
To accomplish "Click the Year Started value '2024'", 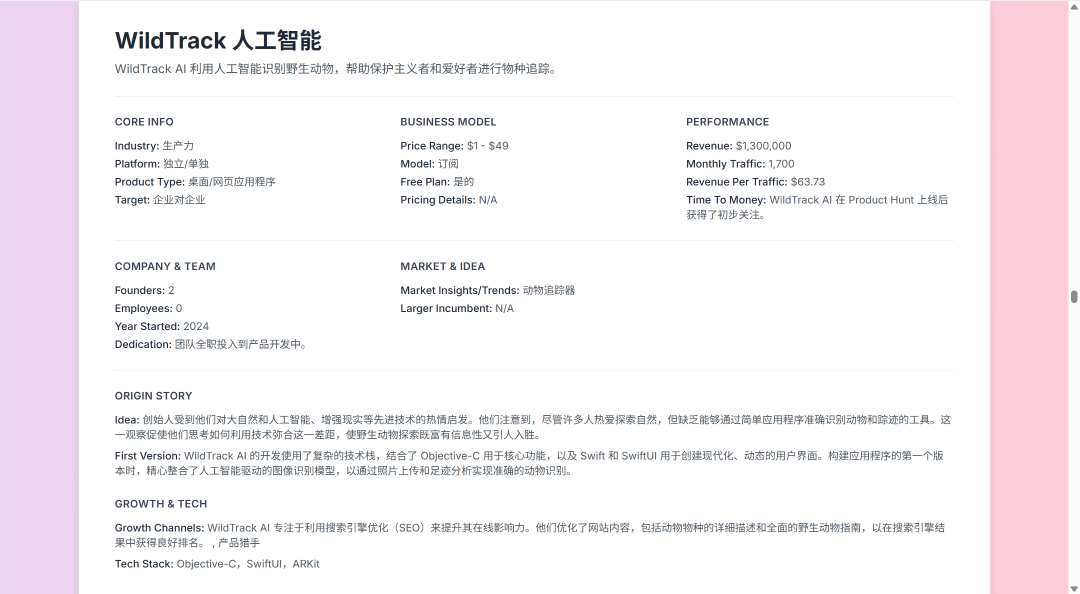I will coord(196,327).
